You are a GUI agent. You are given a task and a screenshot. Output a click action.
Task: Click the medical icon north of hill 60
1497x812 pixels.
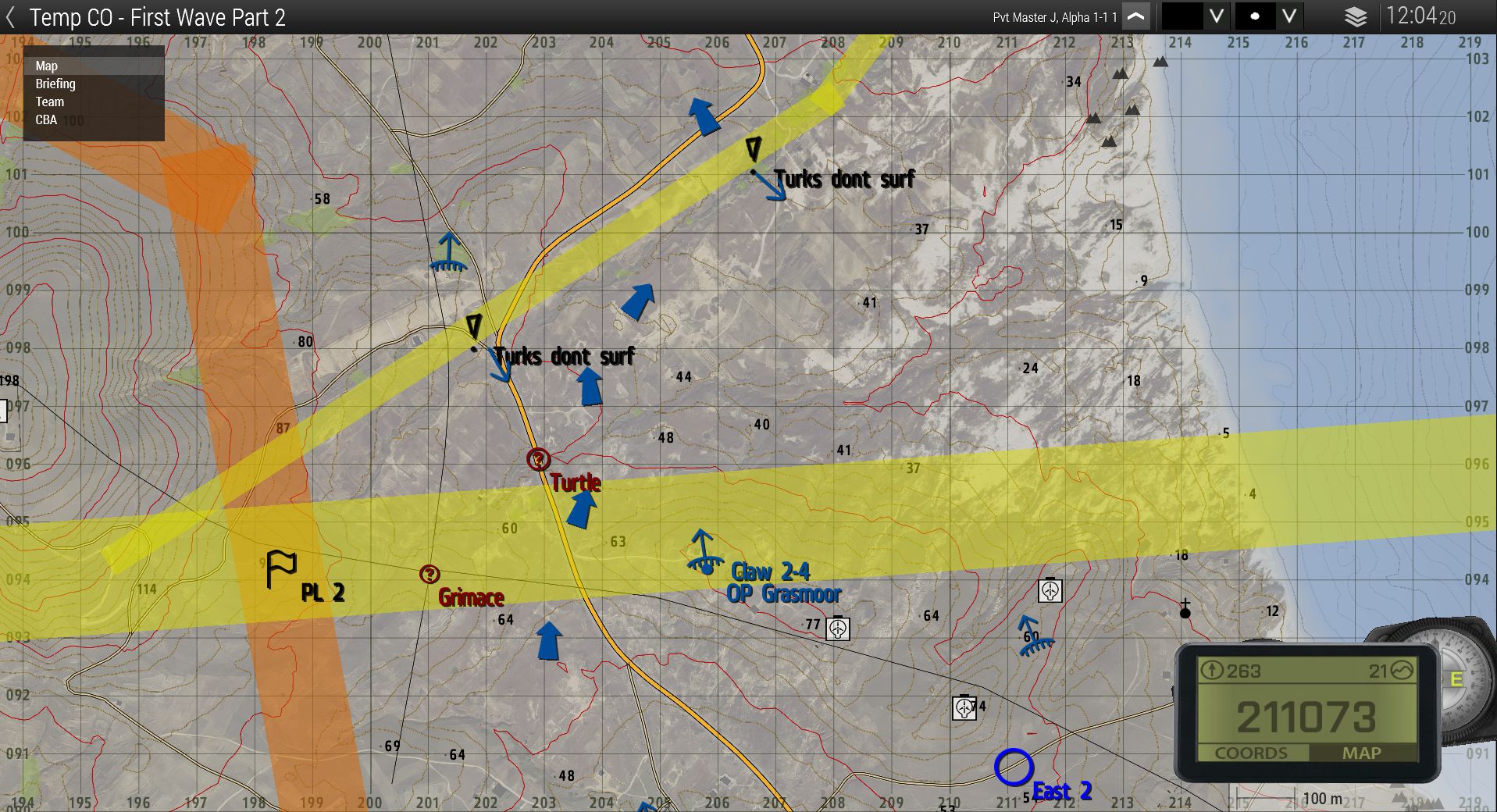(1050, 589)
